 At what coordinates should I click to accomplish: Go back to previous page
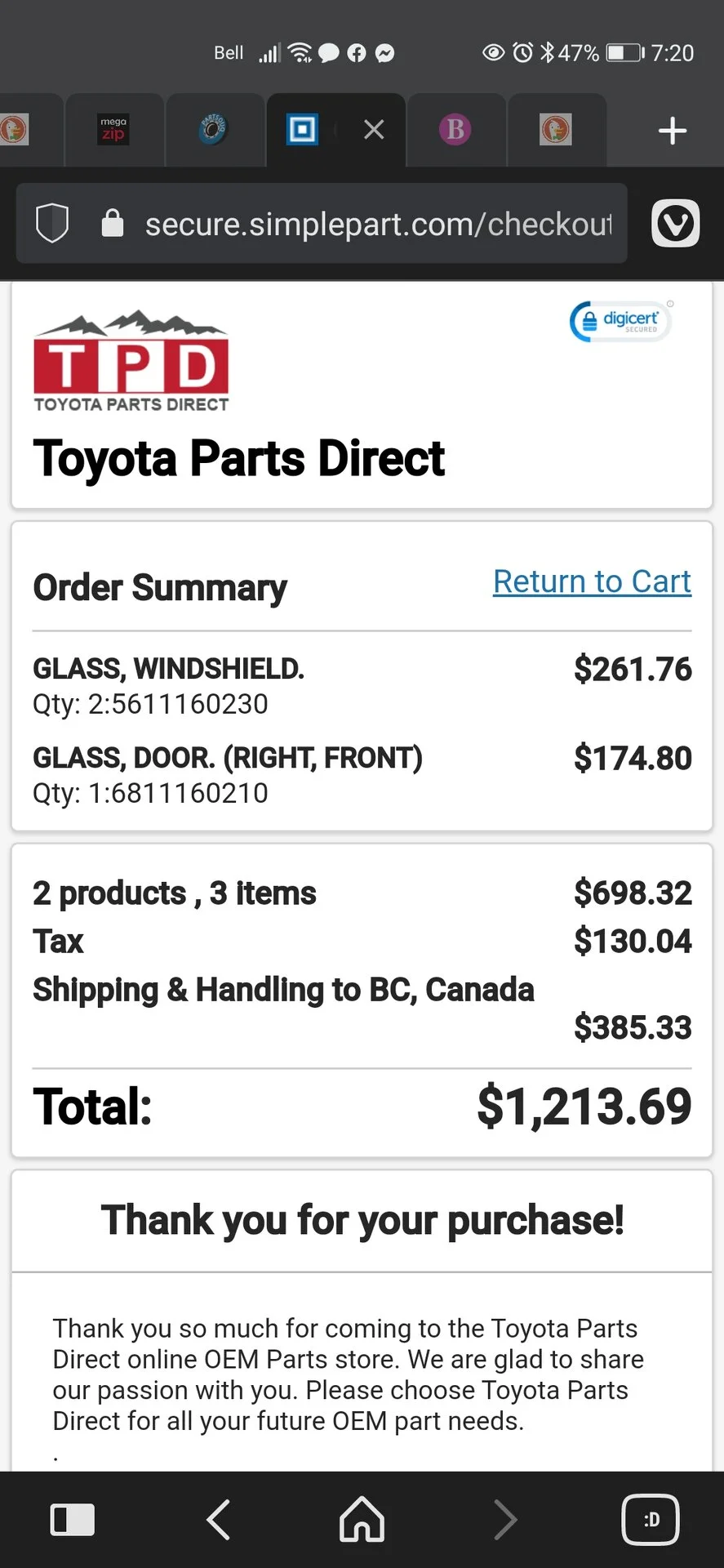(218, 1520)
